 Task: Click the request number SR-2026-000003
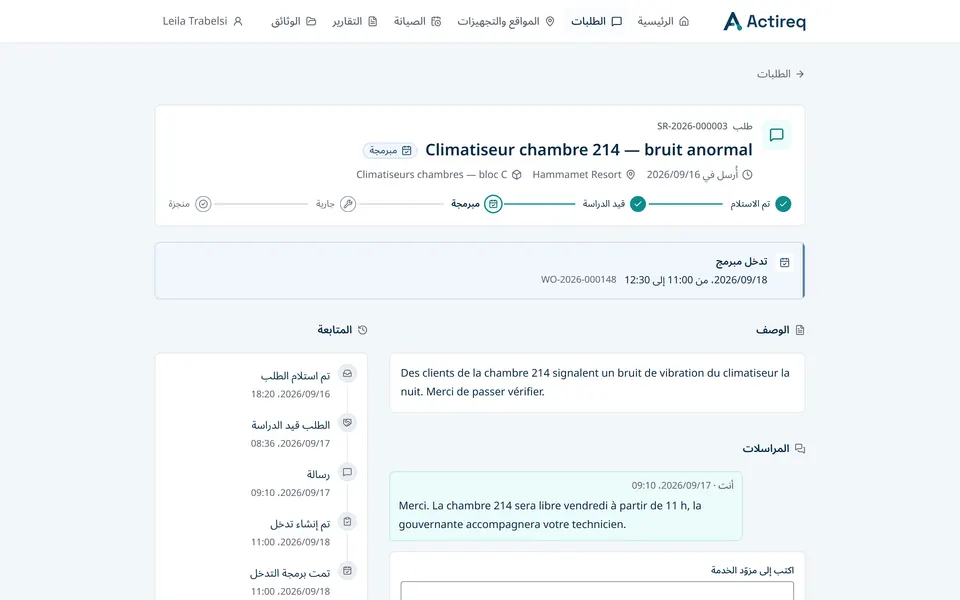(692, 126)
